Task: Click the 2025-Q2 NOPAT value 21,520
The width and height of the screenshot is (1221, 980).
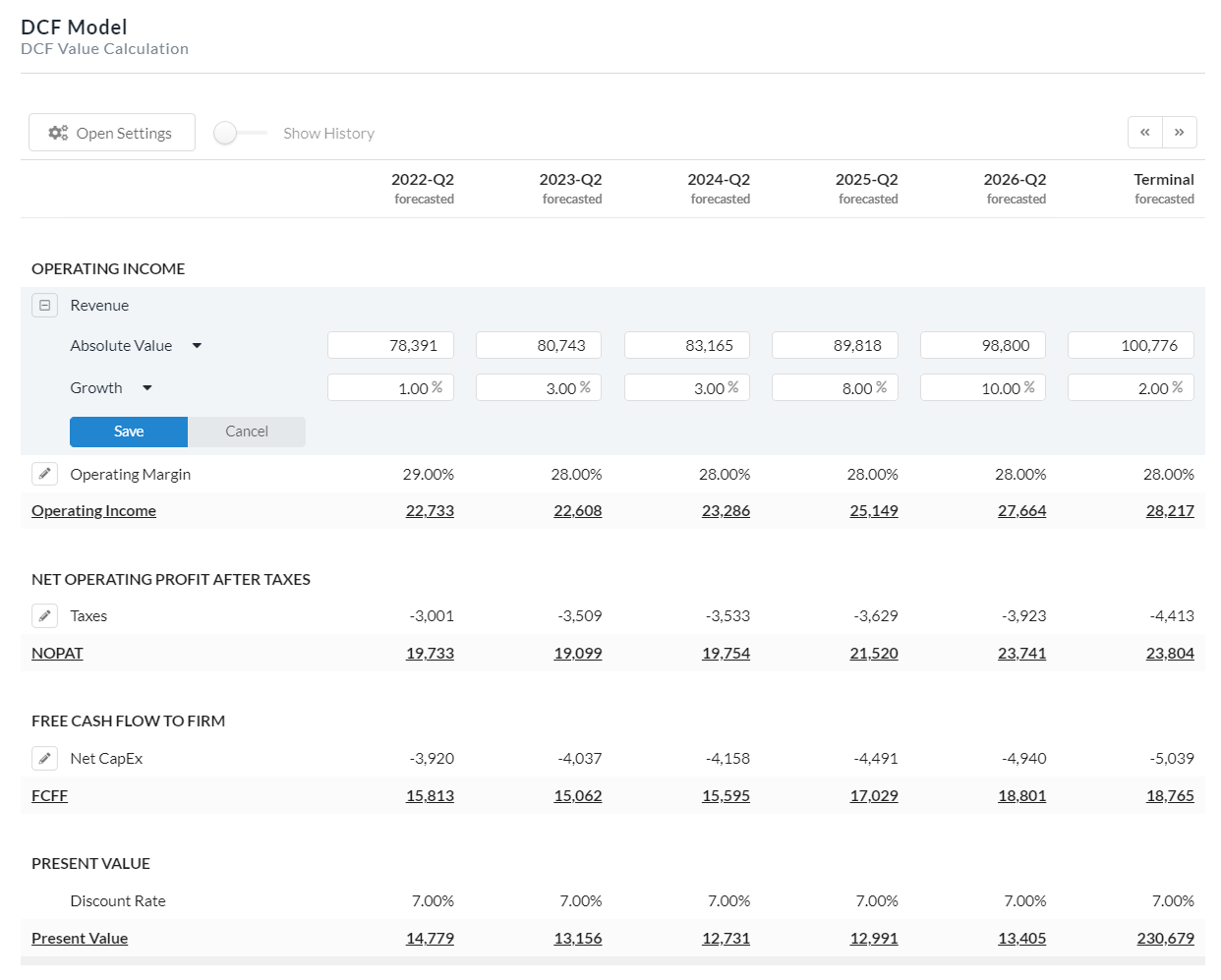Action: [874, 653]
